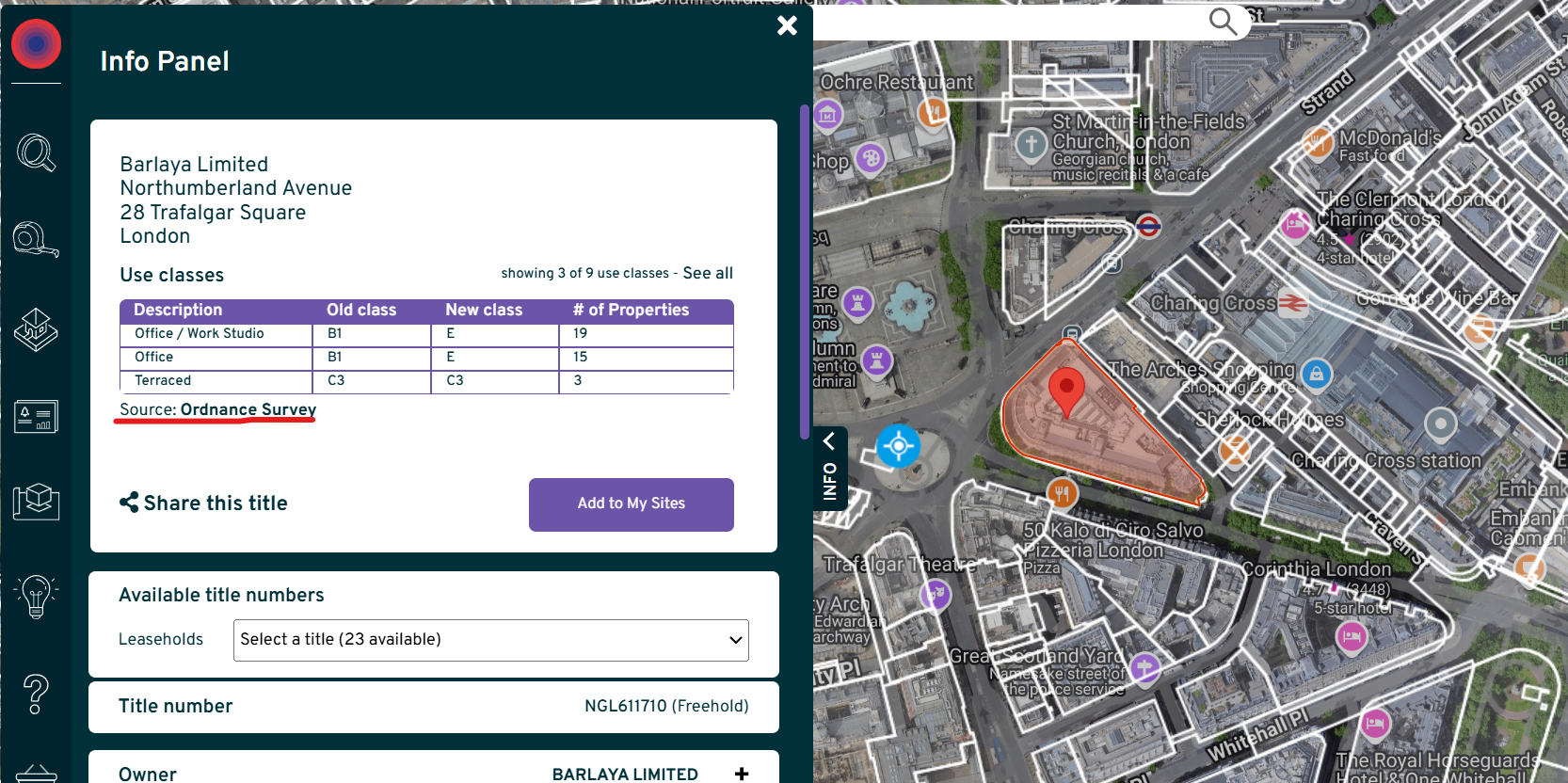Open the Ordnance Survey source link
The width and height of the screenshot is (1568, 783).
248,409
